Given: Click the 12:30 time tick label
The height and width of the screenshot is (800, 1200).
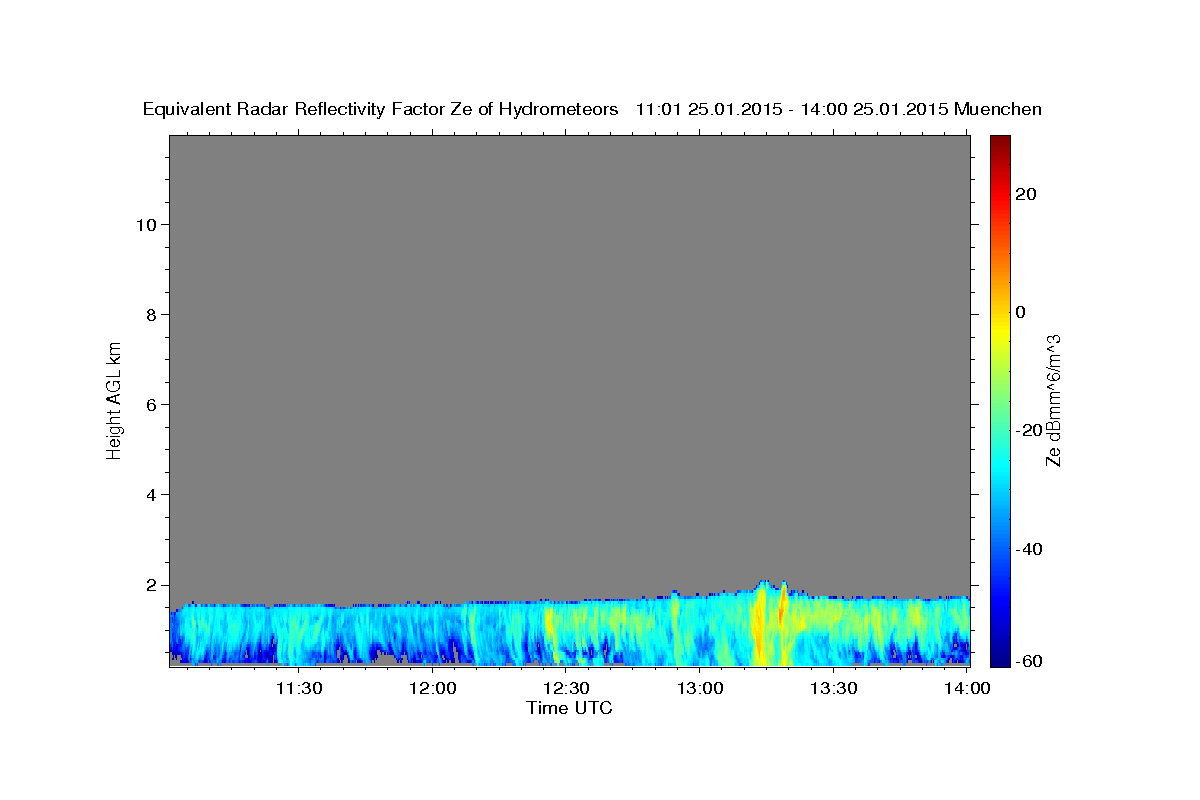Looking at the screenshot, I should point(566,688).
